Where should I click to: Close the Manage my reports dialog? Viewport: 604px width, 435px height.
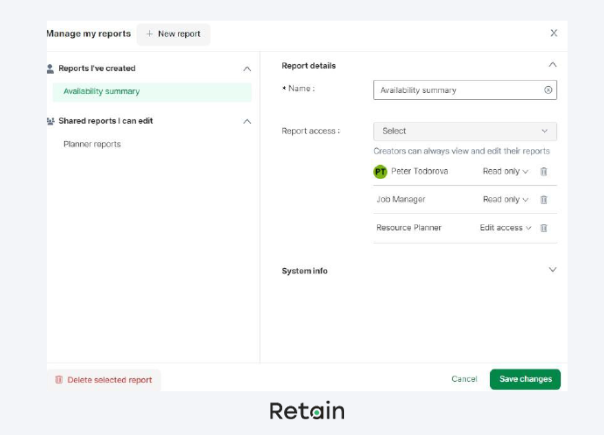pos(554,33)
